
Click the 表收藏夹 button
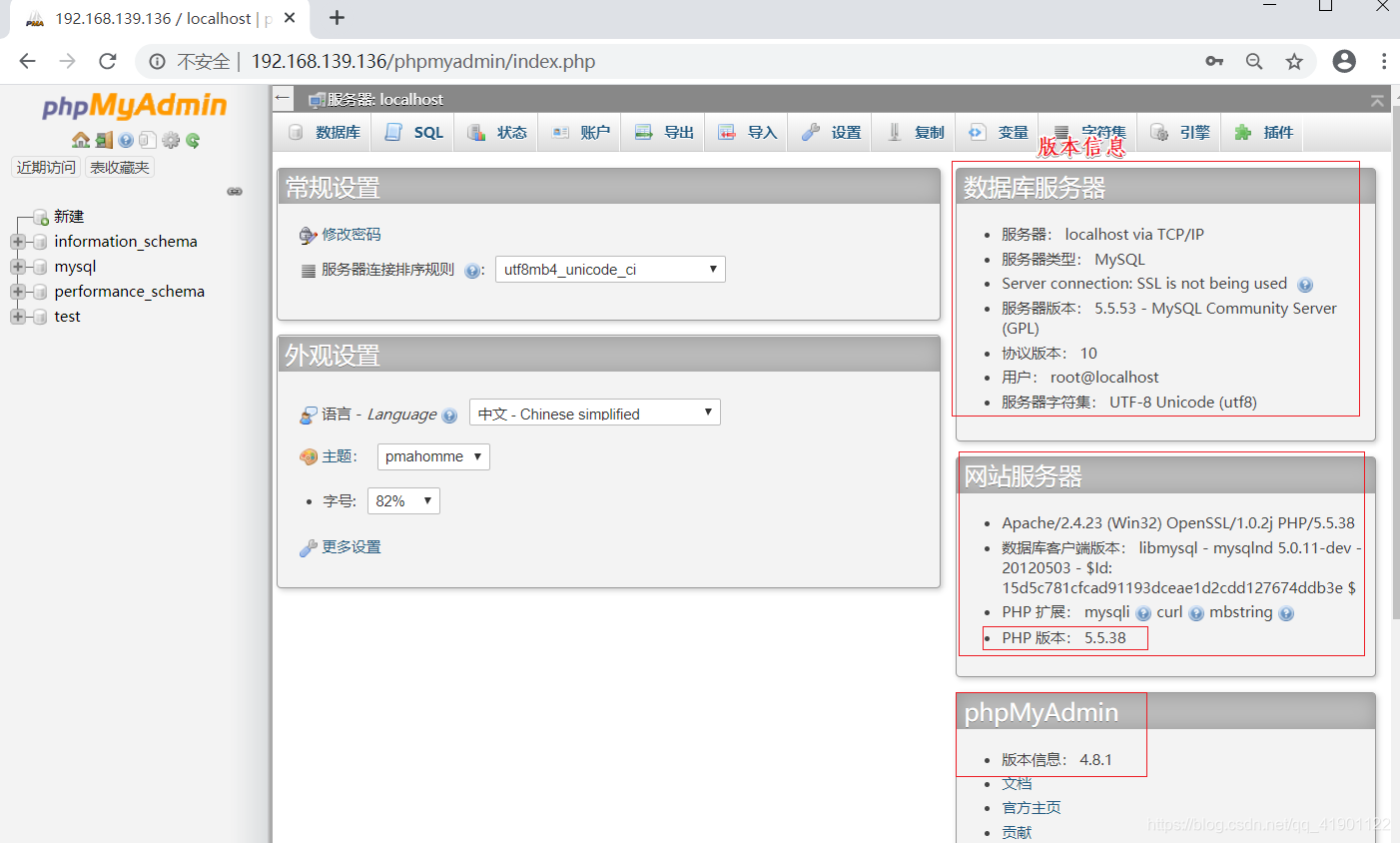[120, 168]
